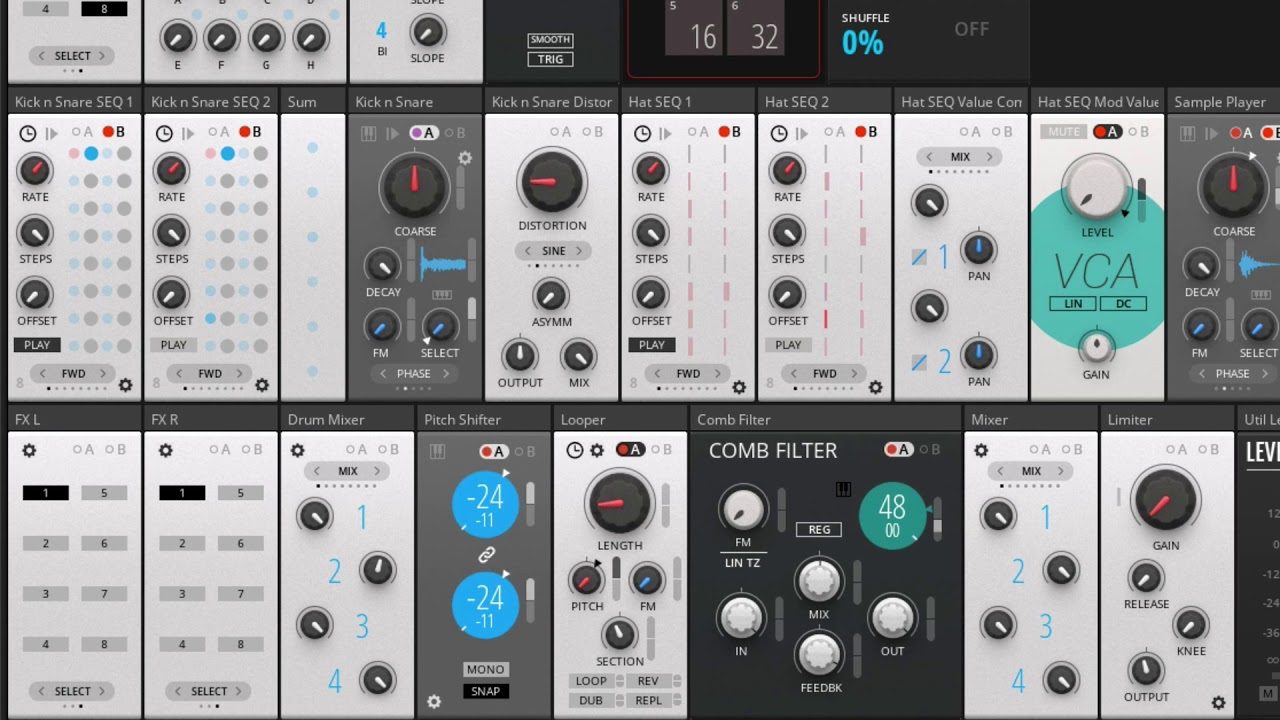Screen dimensions: 1280x720
Task: Open settings gear of Kick n Snare SEQ 1
Action: [126, 385]
